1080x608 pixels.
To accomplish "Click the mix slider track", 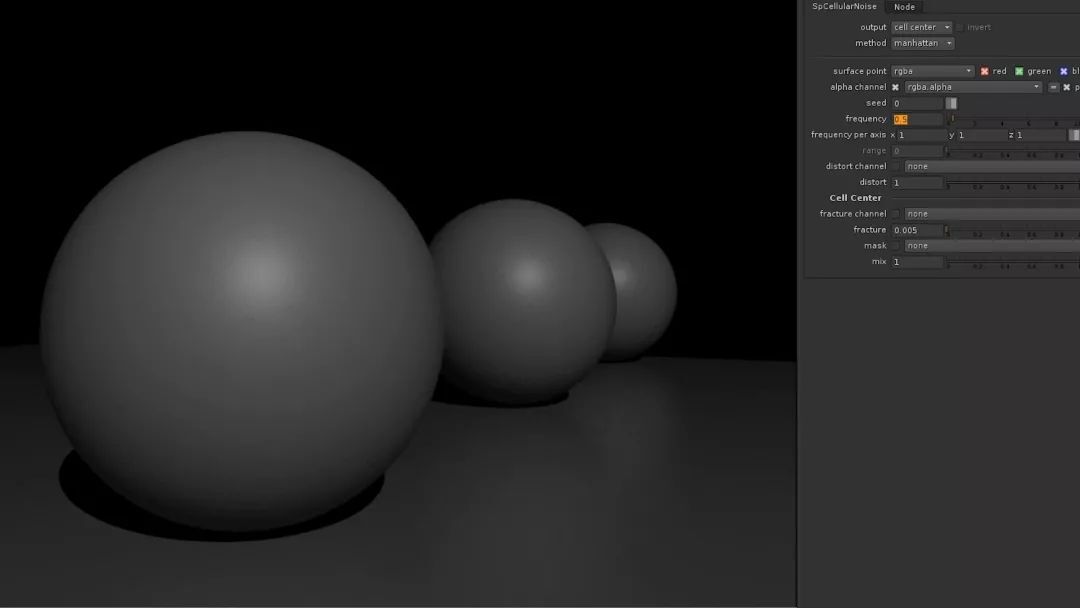I will point(1010,262).
